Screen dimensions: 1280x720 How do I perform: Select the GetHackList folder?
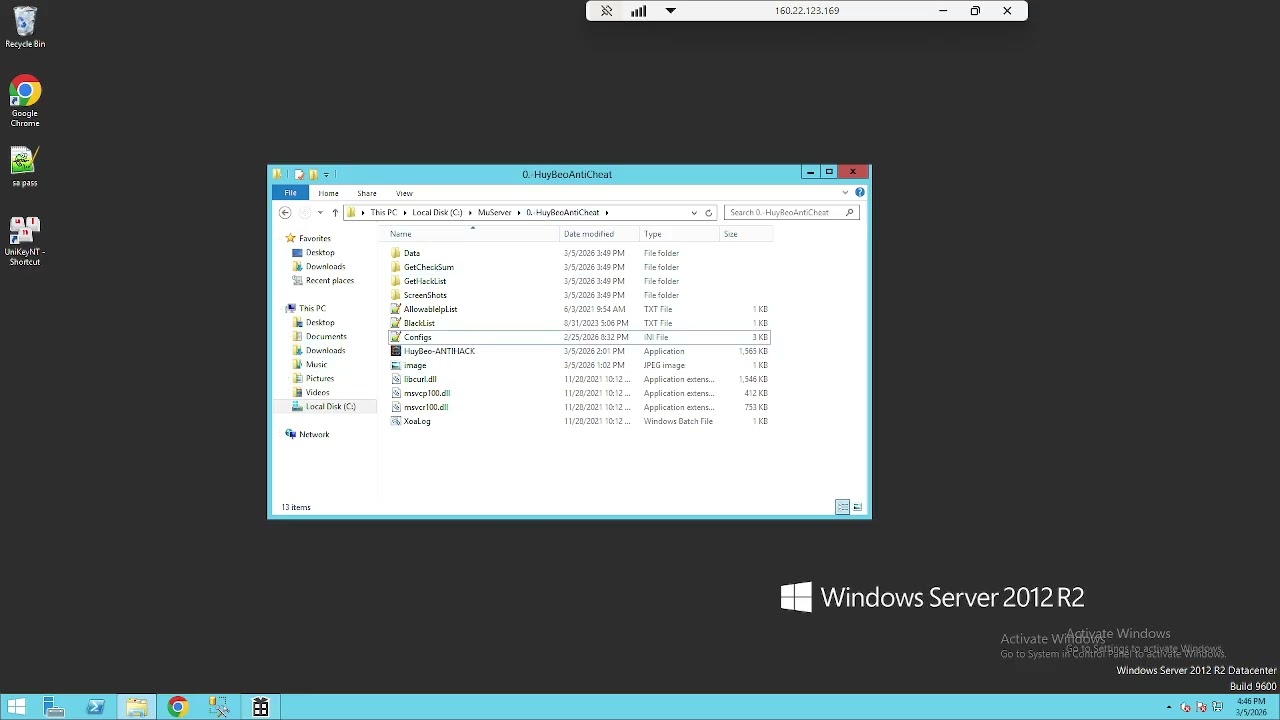point(424,281)
